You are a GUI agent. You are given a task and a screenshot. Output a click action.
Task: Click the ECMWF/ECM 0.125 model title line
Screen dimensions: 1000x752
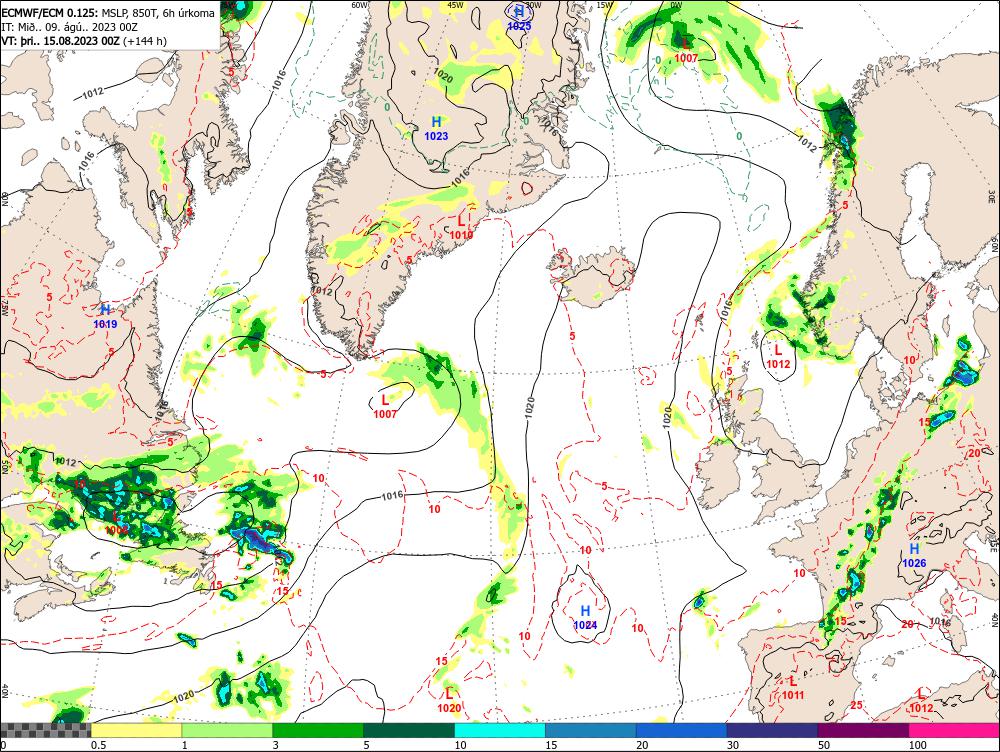[108, 13]
